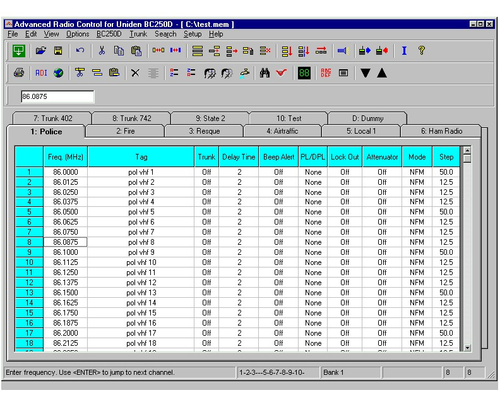
Task: Click the radio with red arrow icon
Action: pyautogui.click(x=382, y=51)
